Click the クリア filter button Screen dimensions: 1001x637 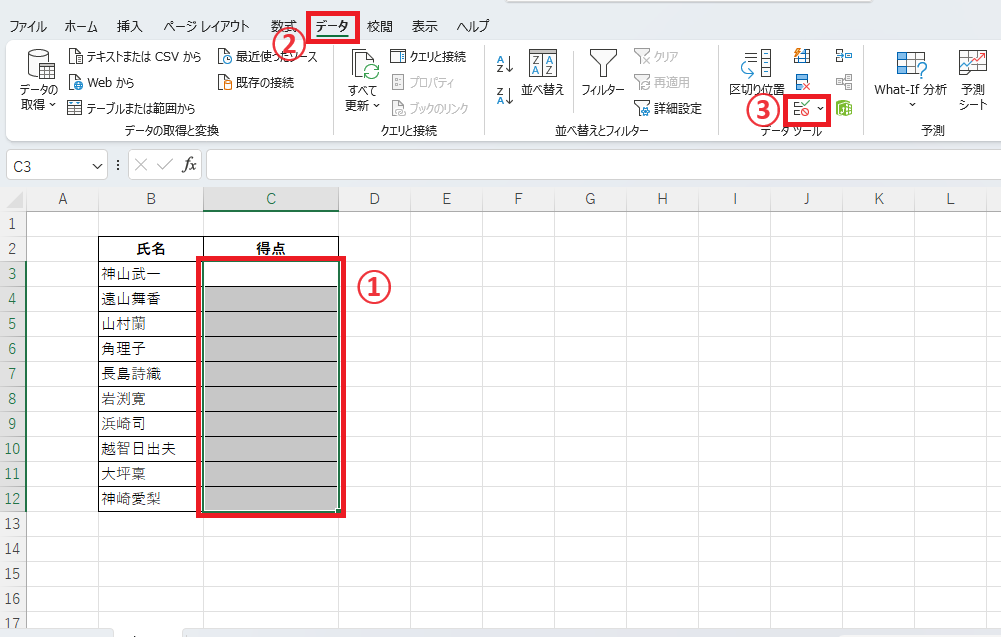tap(656, 57)
